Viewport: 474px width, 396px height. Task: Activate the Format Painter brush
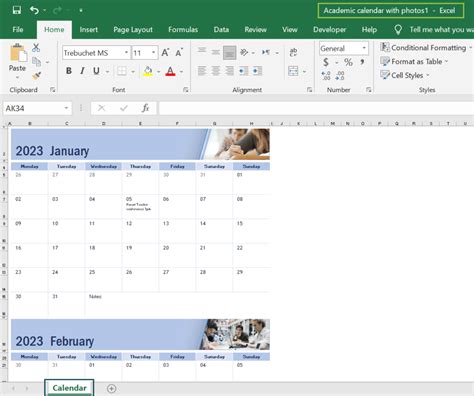tap(36, 76)
